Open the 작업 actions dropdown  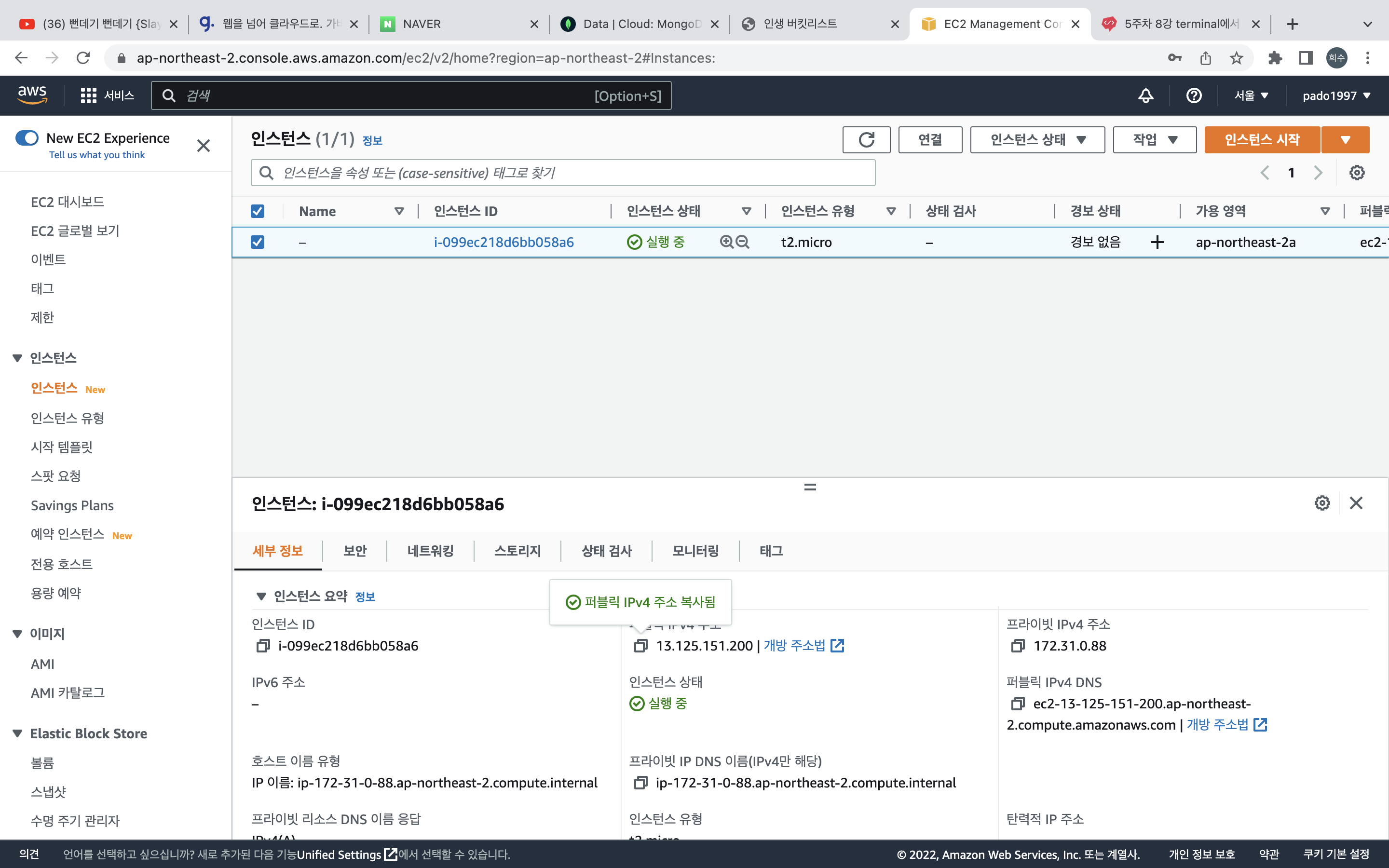pos(1154,139)
